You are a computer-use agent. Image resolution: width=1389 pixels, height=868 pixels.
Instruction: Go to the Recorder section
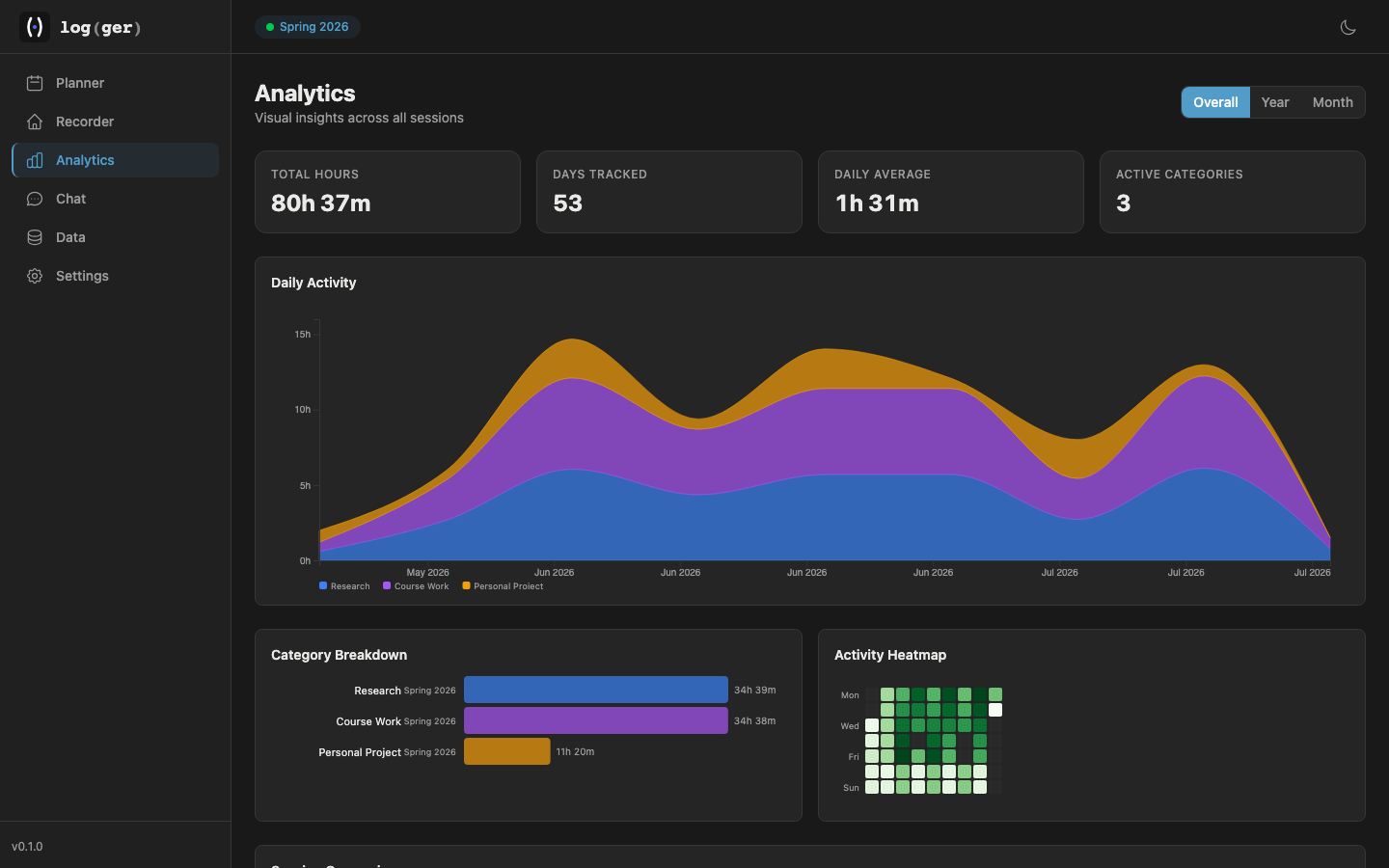click(x=116, y=122)
